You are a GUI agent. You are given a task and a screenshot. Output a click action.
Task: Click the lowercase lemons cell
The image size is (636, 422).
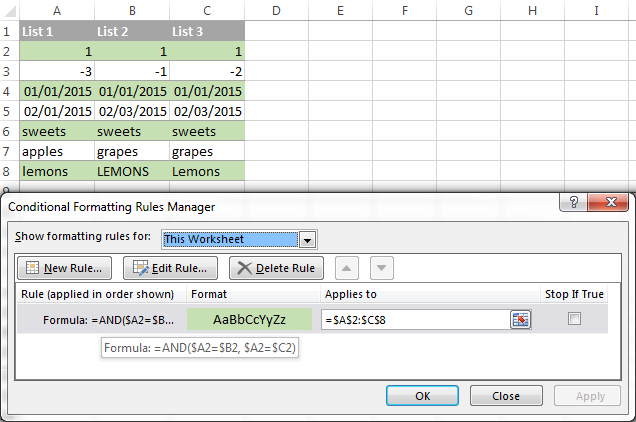57,171
